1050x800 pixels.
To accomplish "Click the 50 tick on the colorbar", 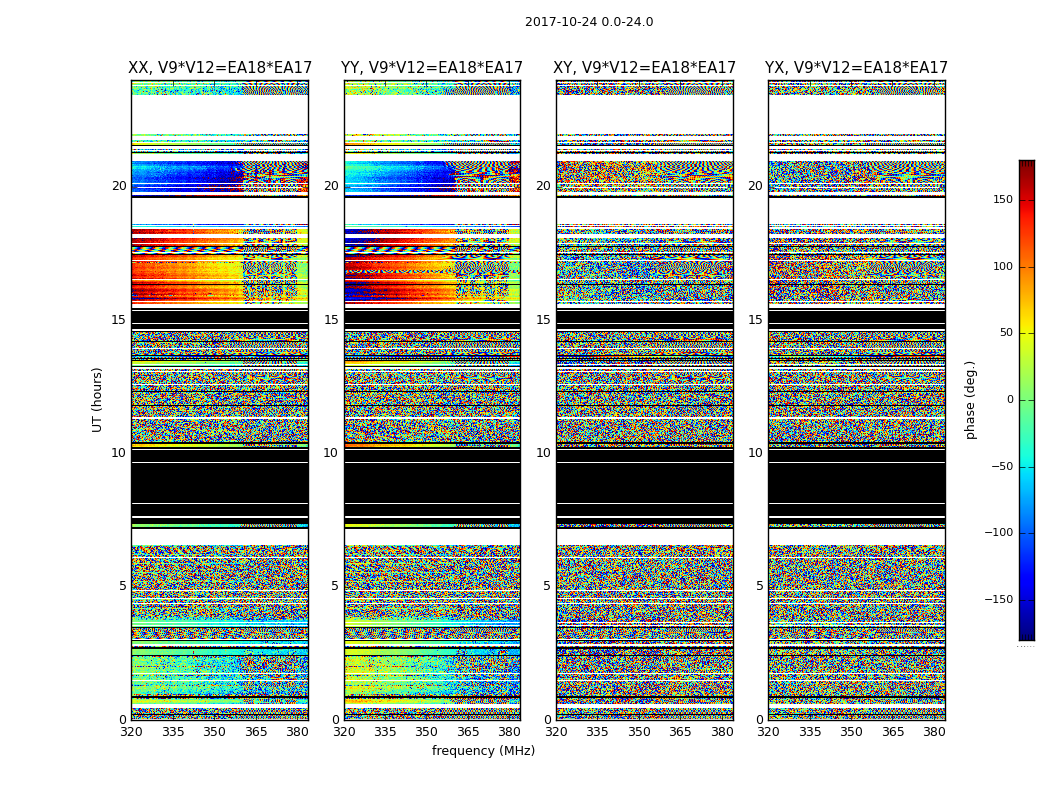I will [1006, 333].
